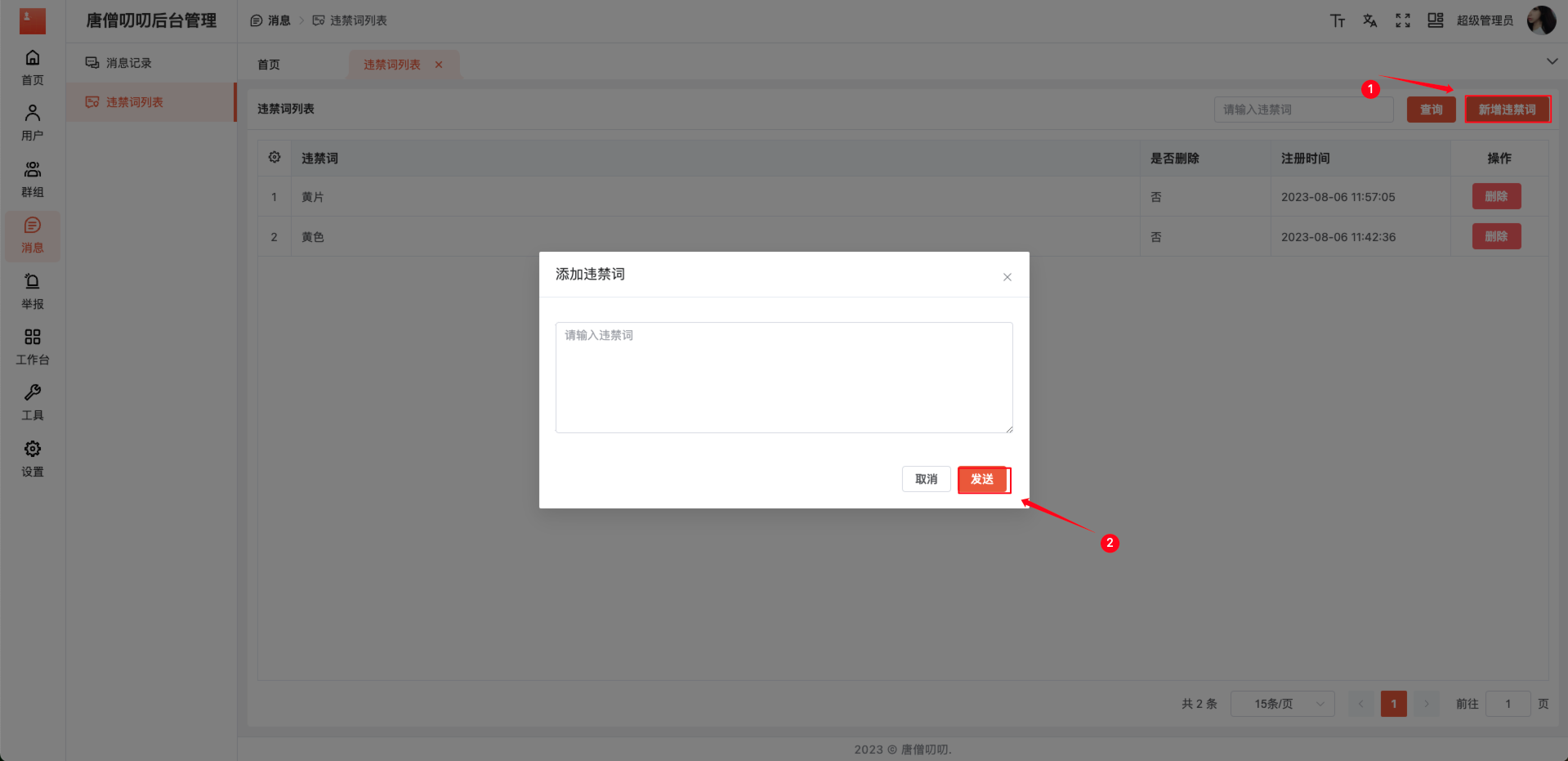1568x761 pixels.
Task: Open 超级管理员 user avatar menu
Action: [x=1541, y=20]
